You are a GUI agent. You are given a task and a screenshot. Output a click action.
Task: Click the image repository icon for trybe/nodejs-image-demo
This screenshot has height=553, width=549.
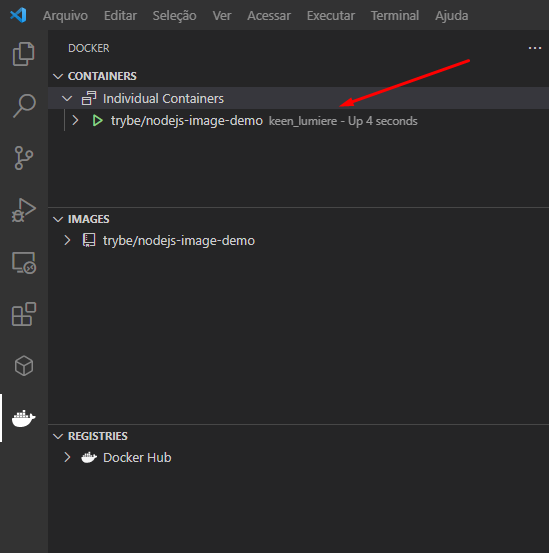(89, 240)
